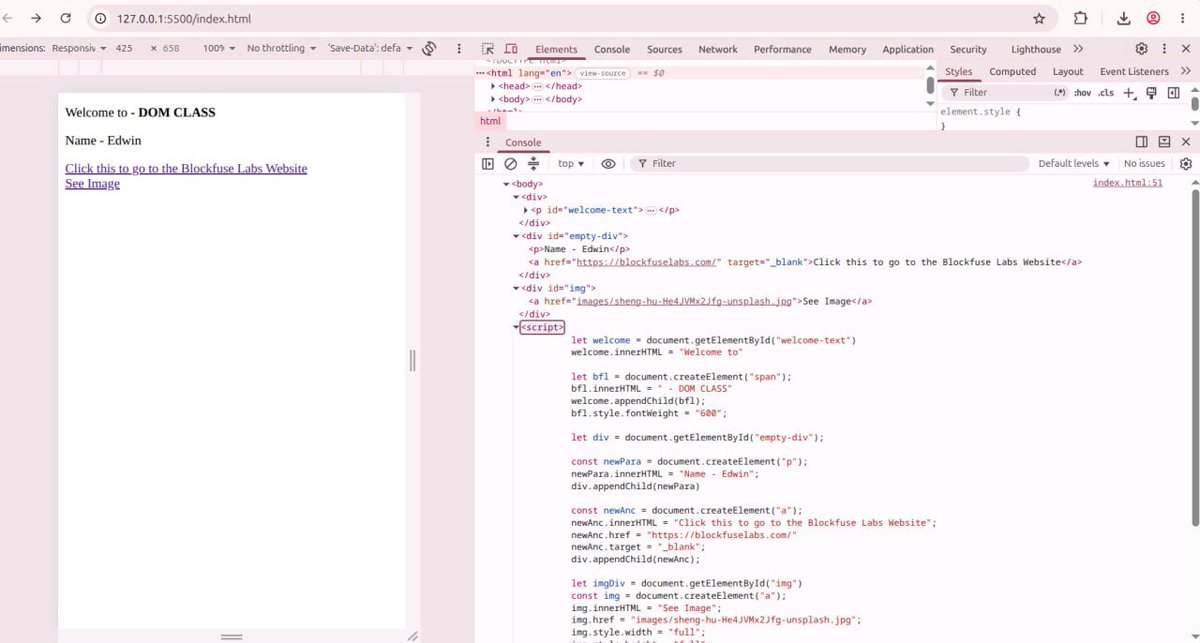
Task: Open the Chrome profile avatar
Action: pyautogui.click(x=1153, y=18)
